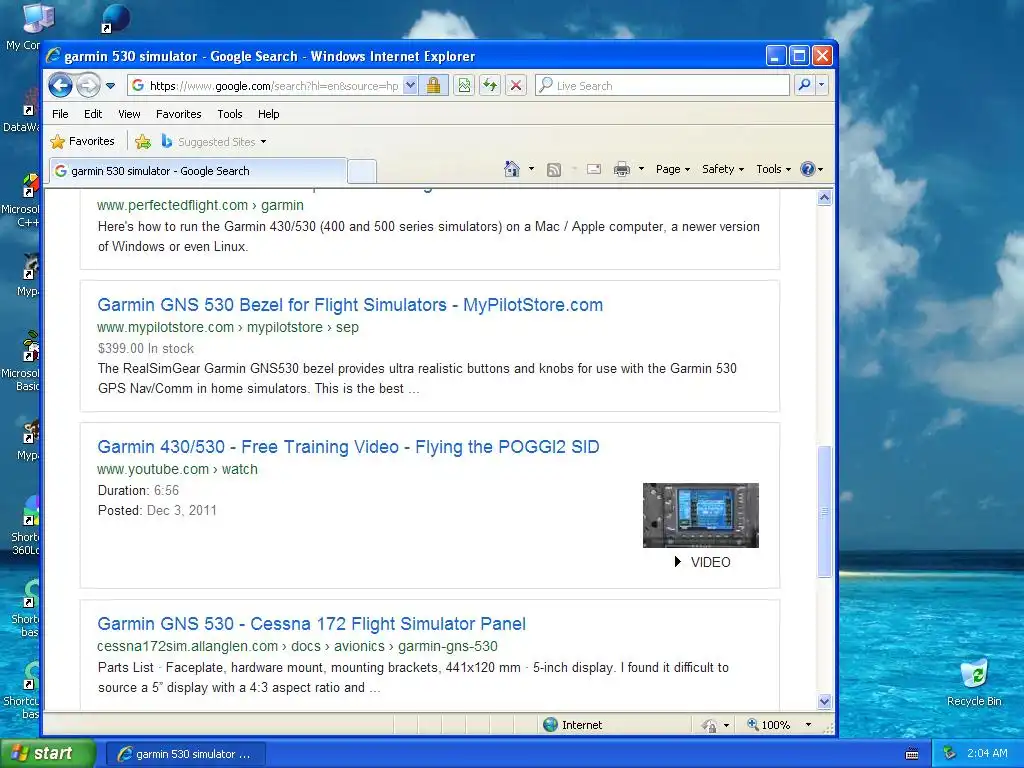Open the Garmin GNS 530 Bezel link

coord(350,305)
